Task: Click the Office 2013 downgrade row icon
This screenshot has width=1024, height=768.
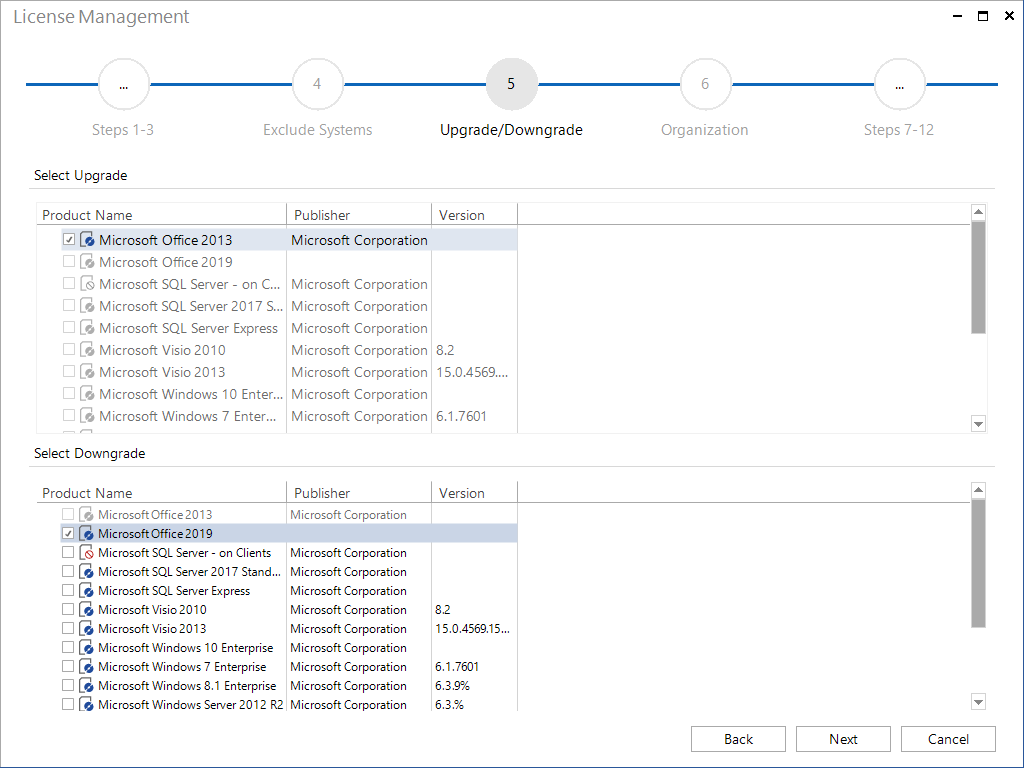Action: tap(86, 515)
